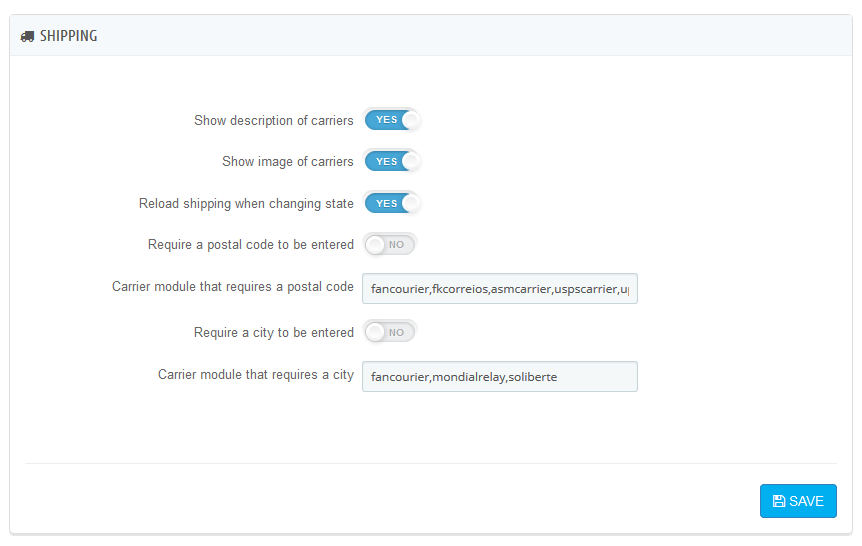
Task: Click 'Reload shipping when changing state' label
Action: [x=246, y=204]
